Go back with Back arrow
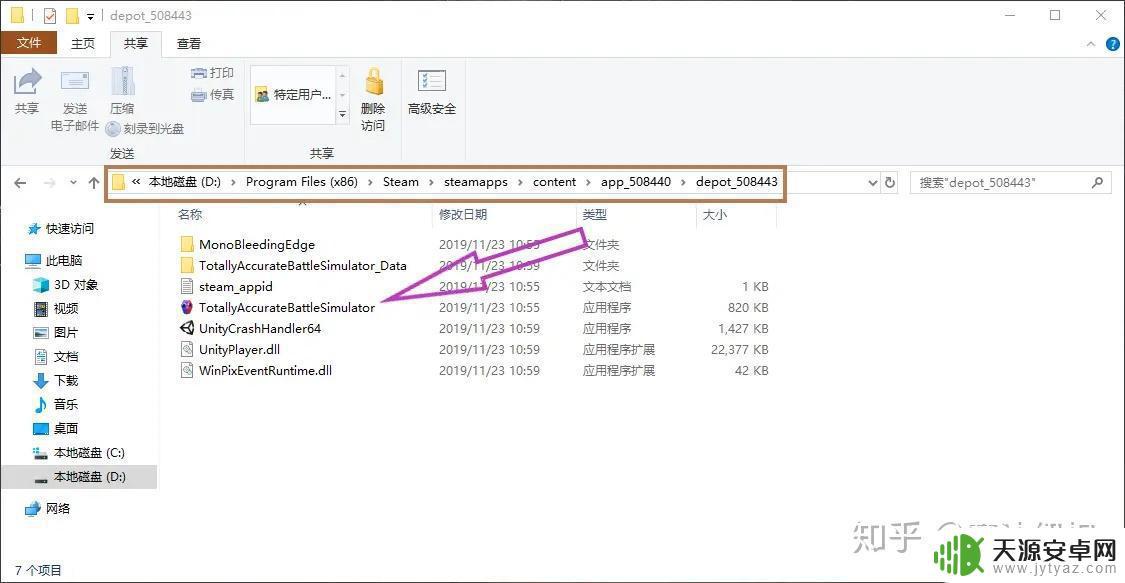 point(20,183)
